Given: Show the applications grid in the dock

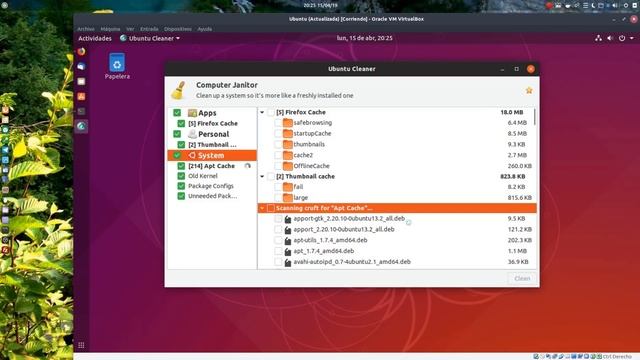Looking at the screenshot, I should [81, 345].
